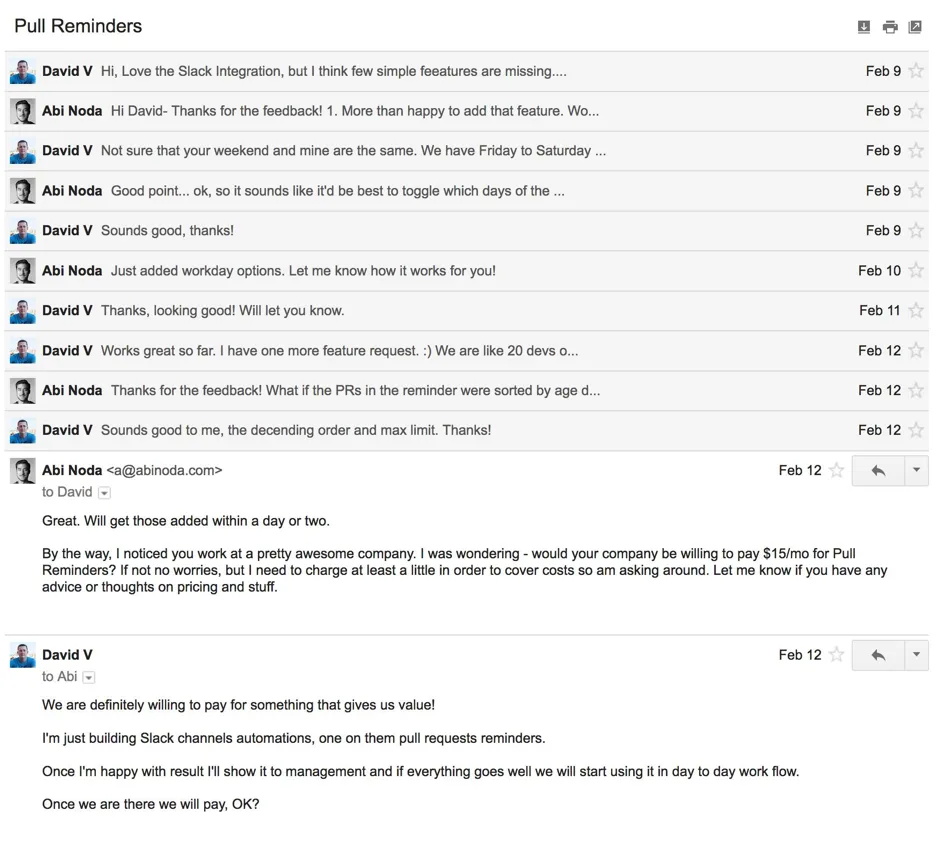Expand the "Sounds good, thanks!" message
This screenshot has width=939, height=849.
(x=467, y=231)
